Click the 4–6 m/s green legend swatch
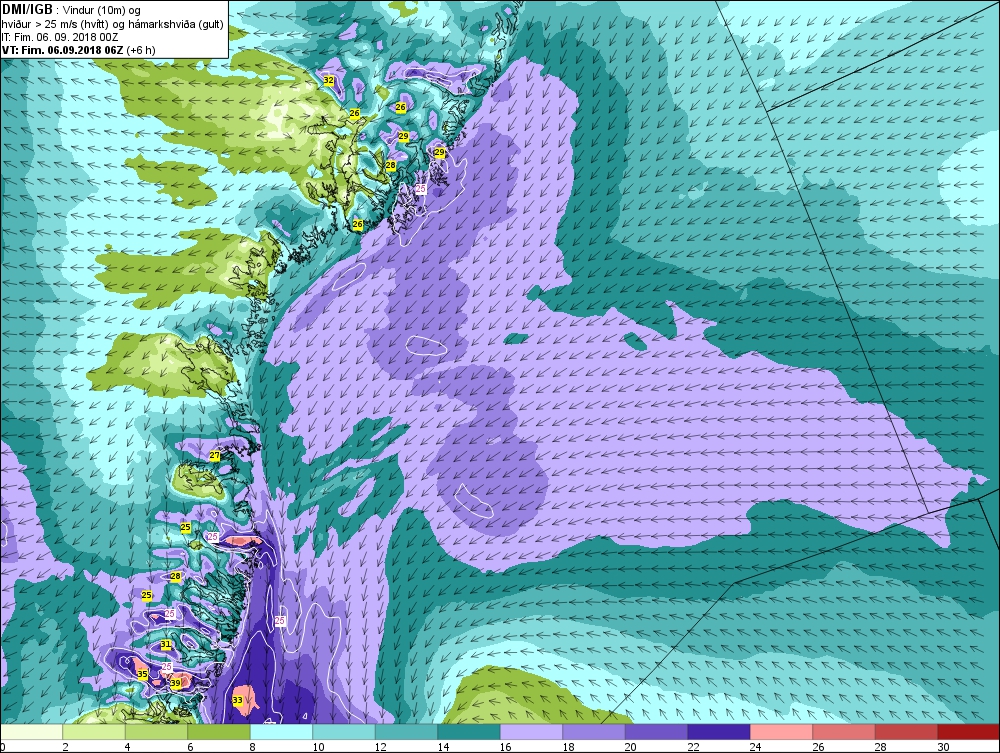 click(156, 731)
